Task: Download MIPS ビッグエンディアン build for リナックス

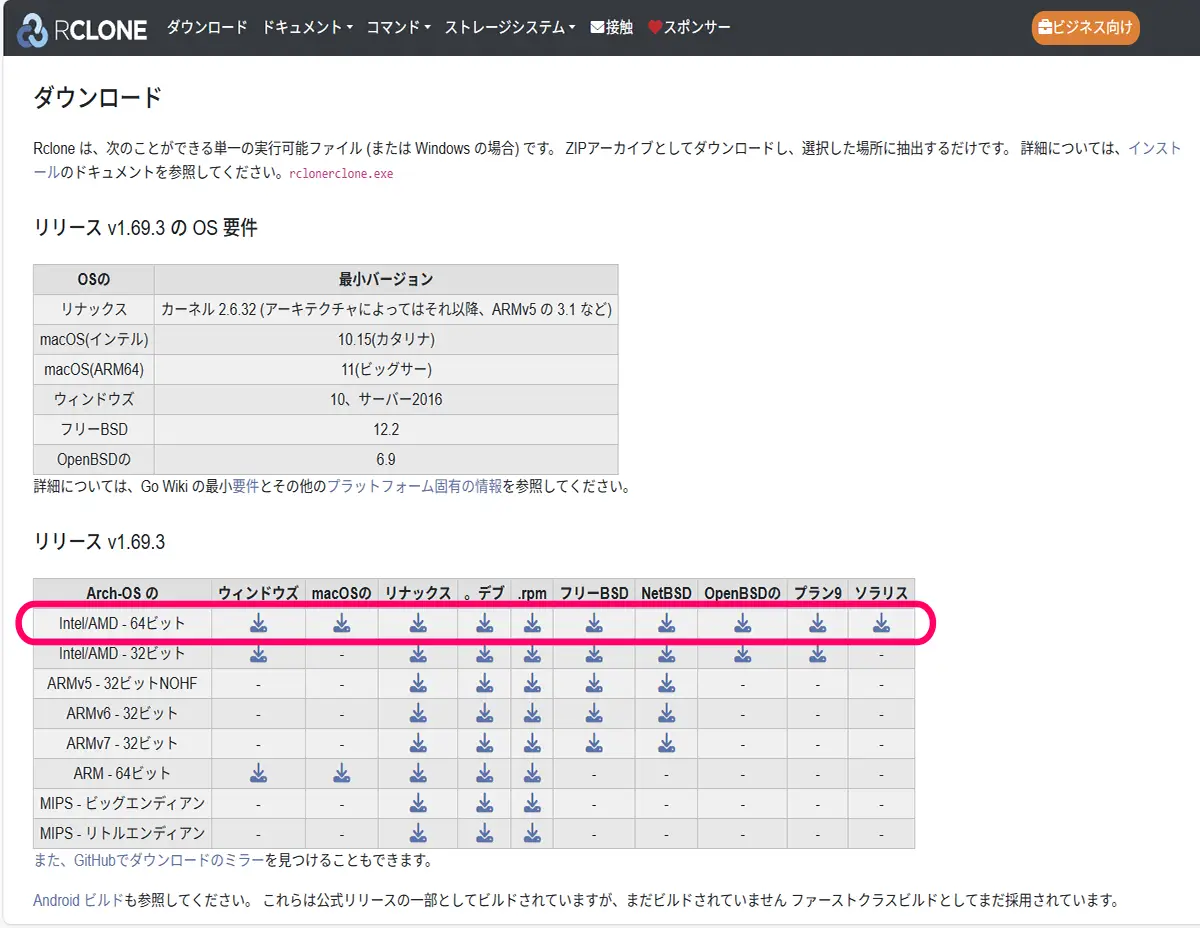Action: click(x=418, y=804)
